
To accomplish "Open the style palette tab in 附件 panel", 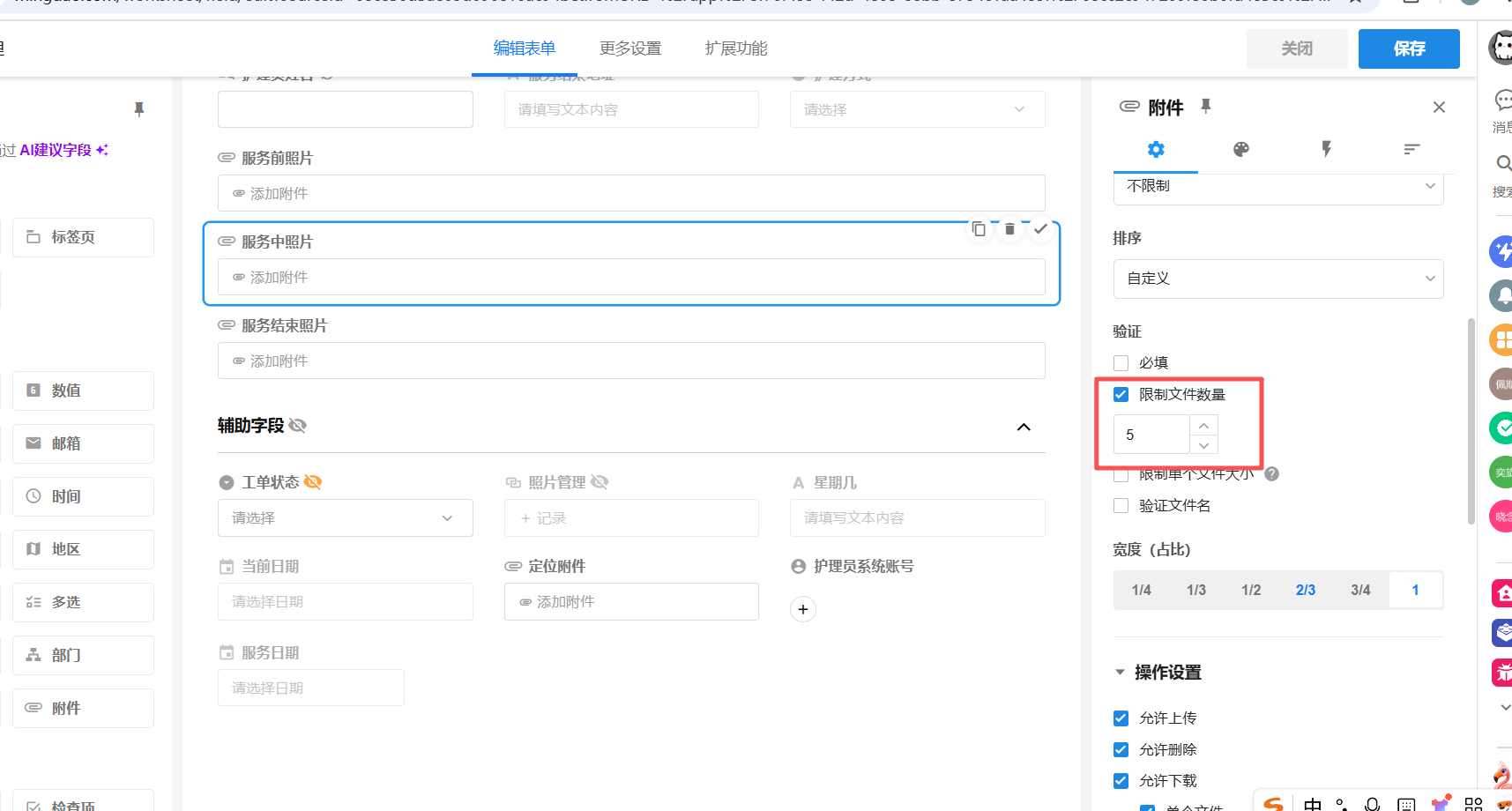I will [x=1240, y=150].
